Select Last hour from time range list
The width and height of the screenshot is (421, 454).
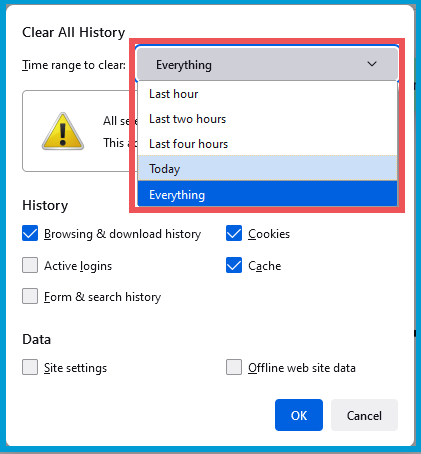point(267,94)
